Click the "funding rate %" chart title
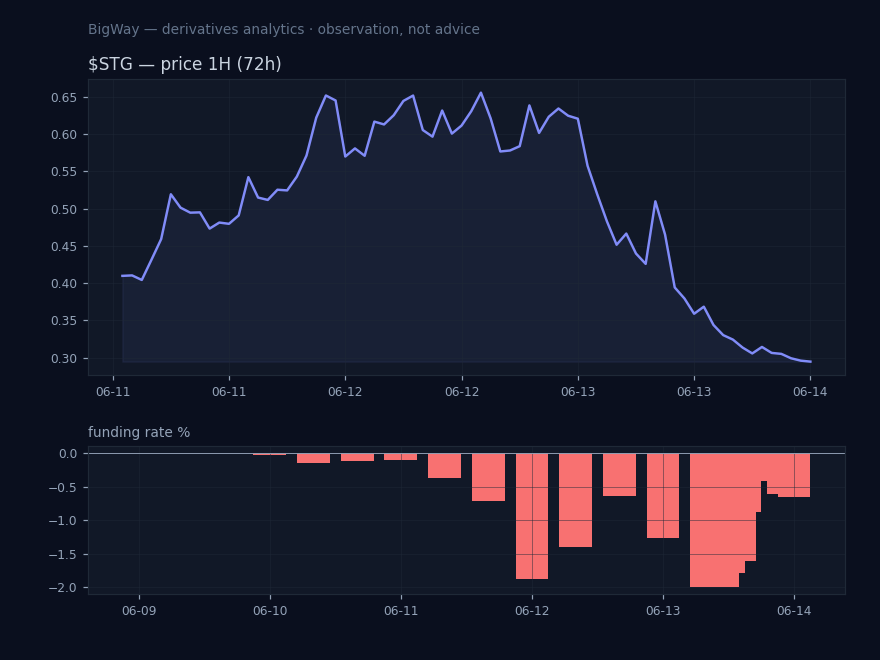The image size is (880, 660). (139, 432)
